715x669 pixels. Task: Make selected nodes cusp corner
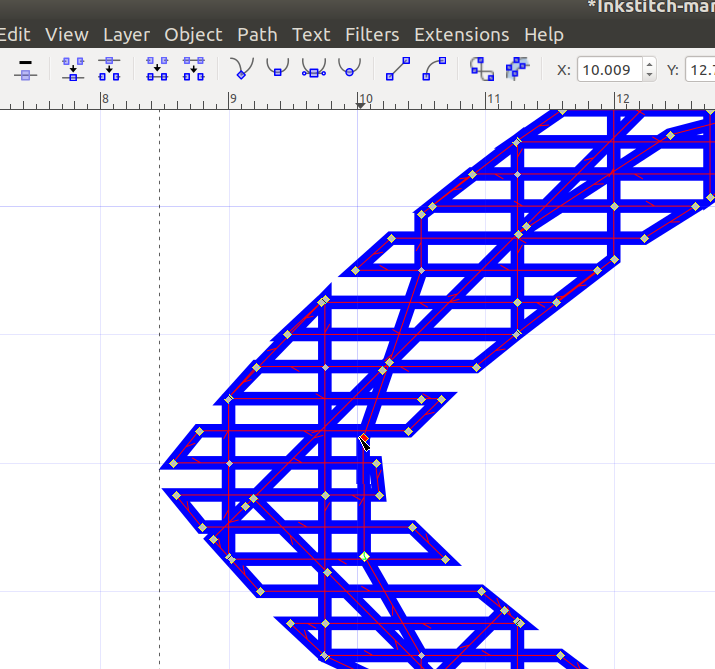point(241,68)
